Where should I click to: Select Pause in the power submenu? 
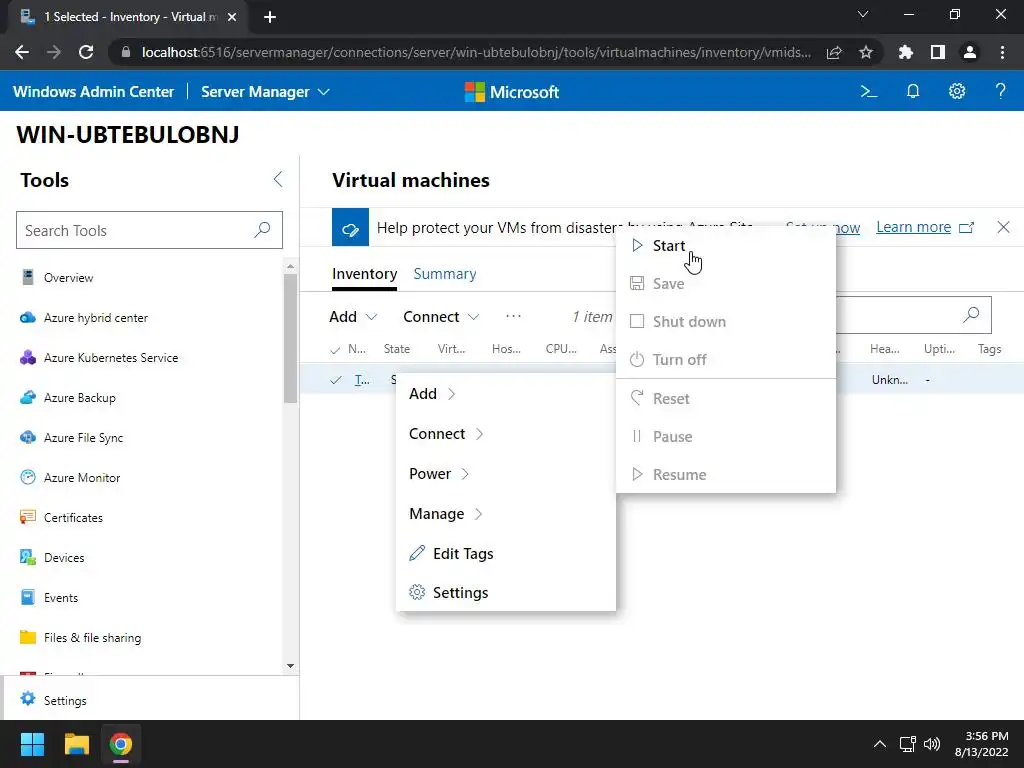click(x=726, y=436)
